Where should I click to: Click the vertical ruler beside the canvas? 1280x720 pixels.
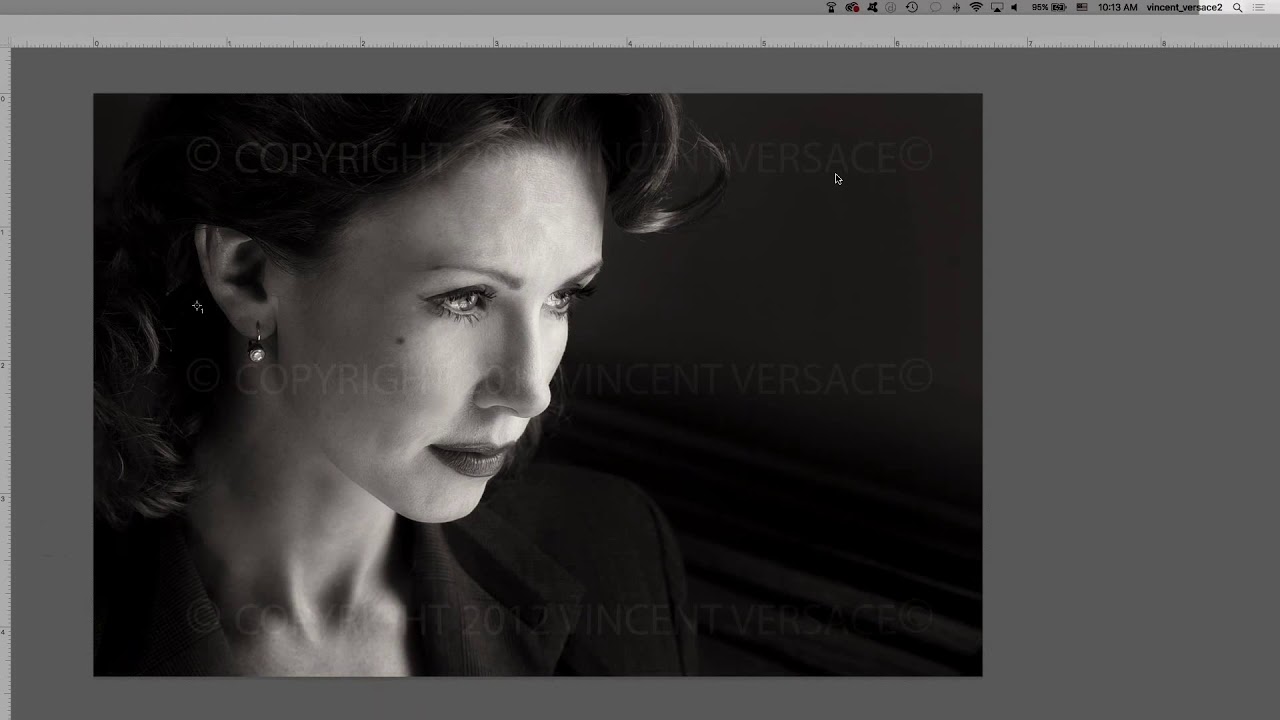[x=5, y=385]
